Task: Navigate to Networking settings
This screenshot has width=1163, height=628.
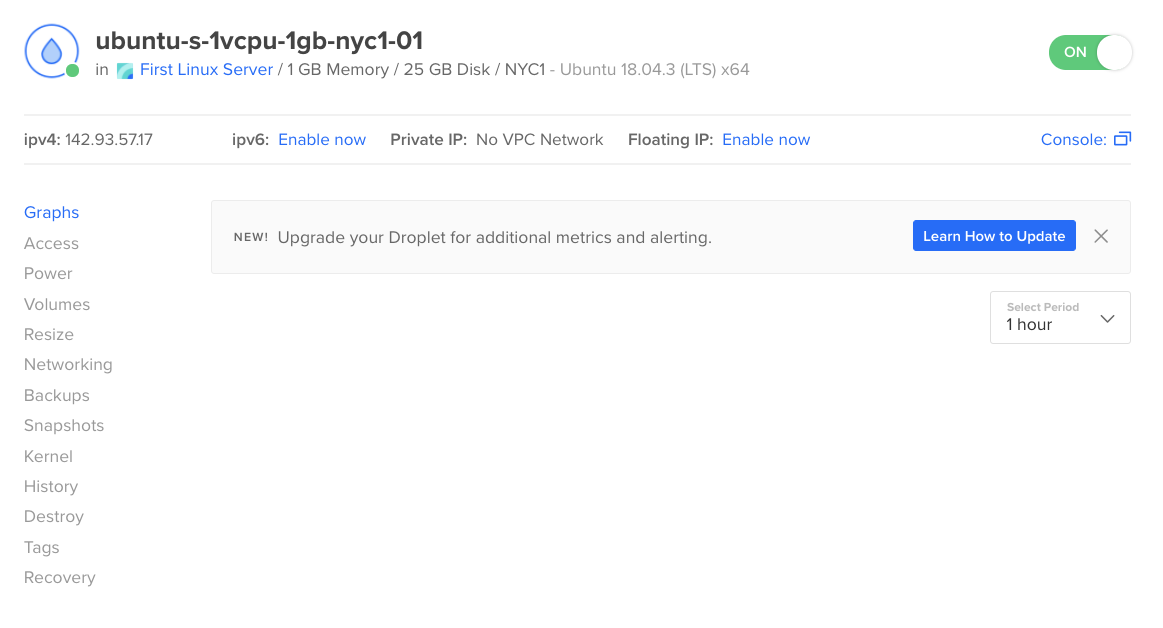Action: (x=68, y=364)
